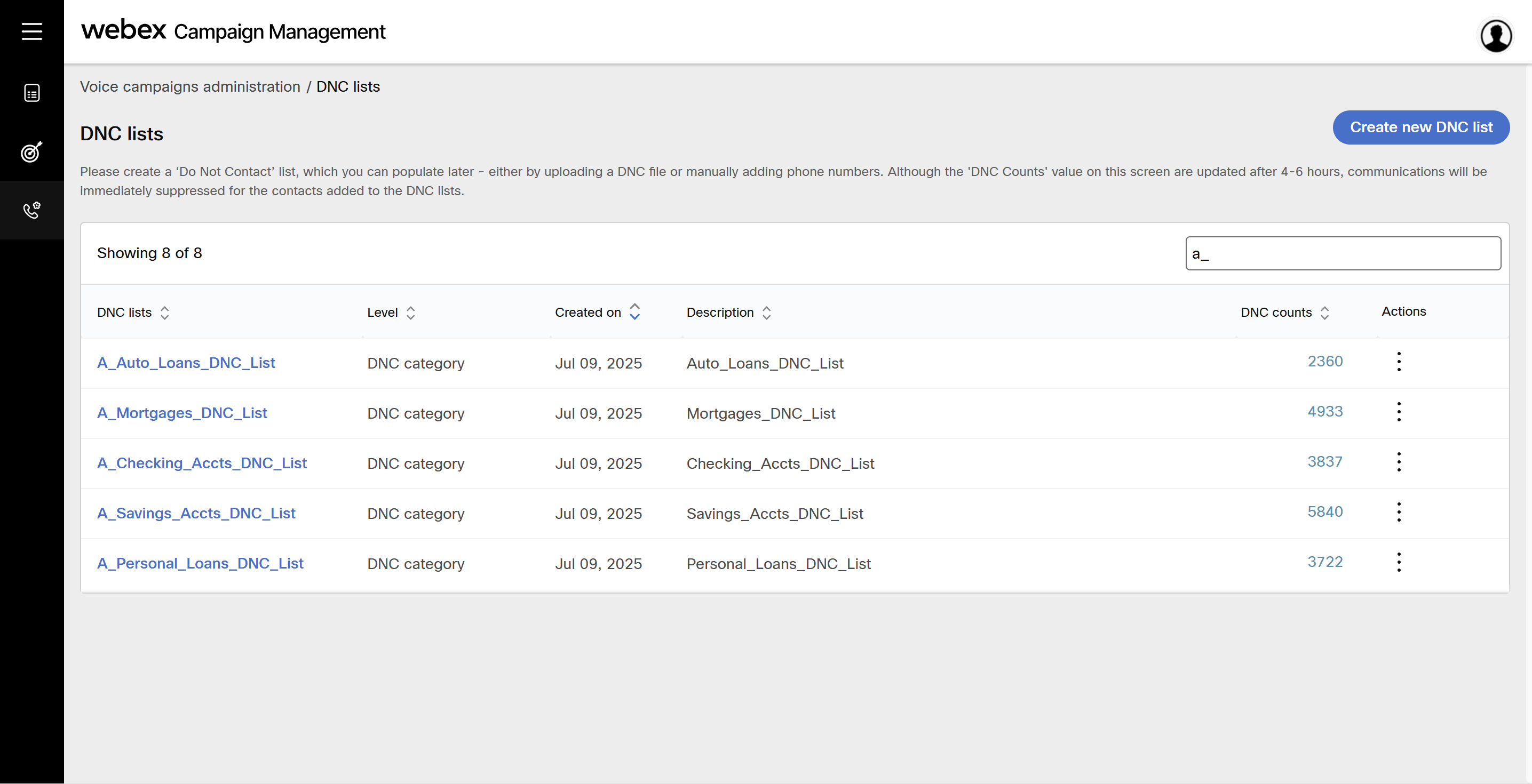Open actions menu for A_Mortgages_DNC_List
This screenshot has width=1532, height=784.
tap(1398, 412)
